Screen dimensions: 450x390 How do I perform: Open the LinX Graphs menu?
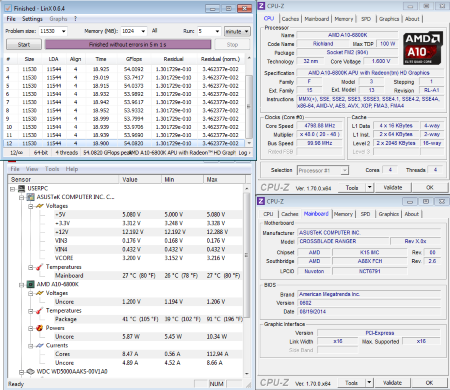point(58,19)
